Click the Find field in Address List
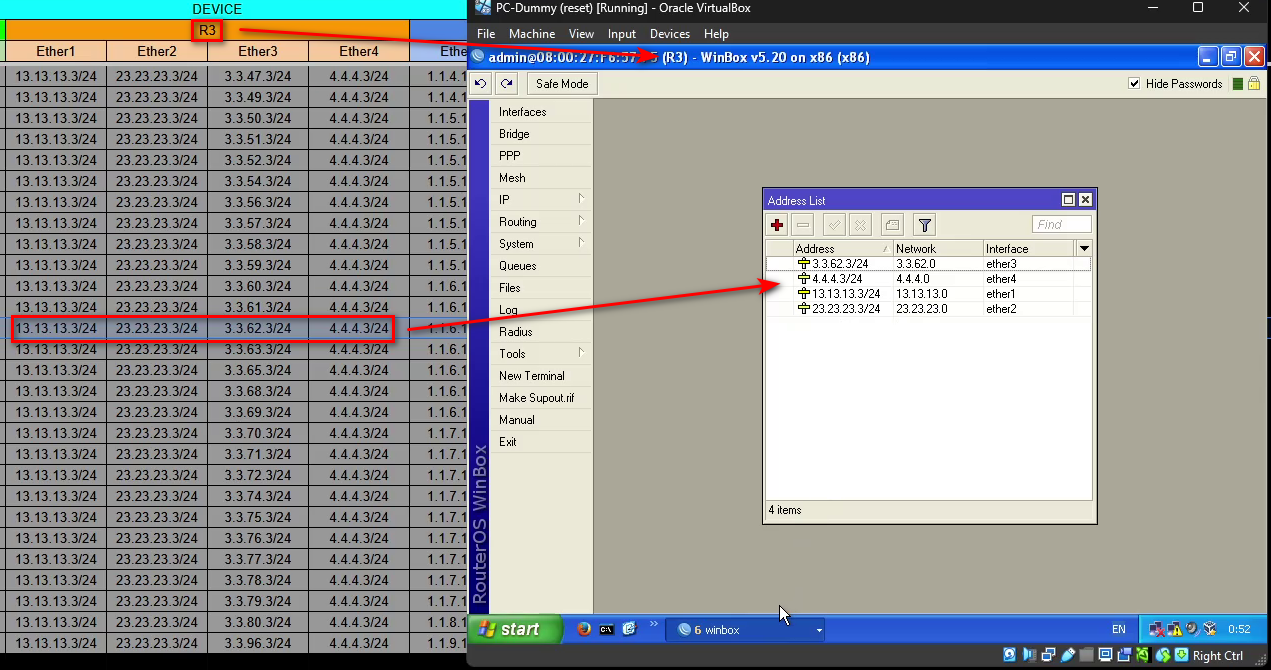 1062,225
